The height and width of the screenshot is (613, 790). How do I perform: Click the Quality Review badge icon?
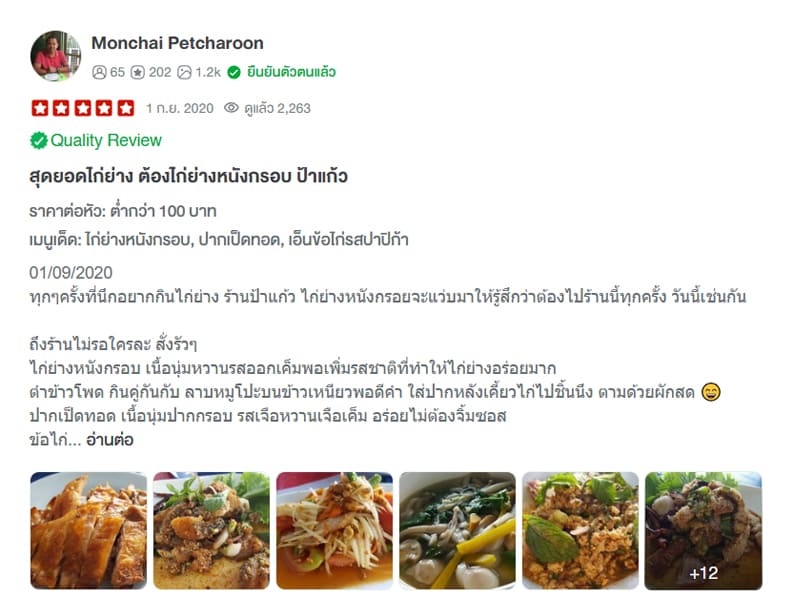(39, 141)
